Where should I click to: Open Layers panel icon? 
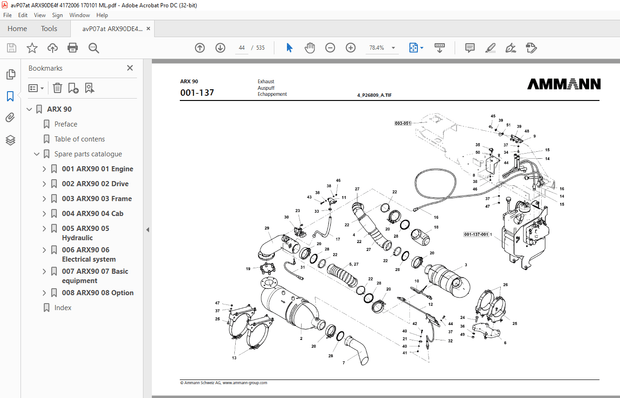[10, 140]
